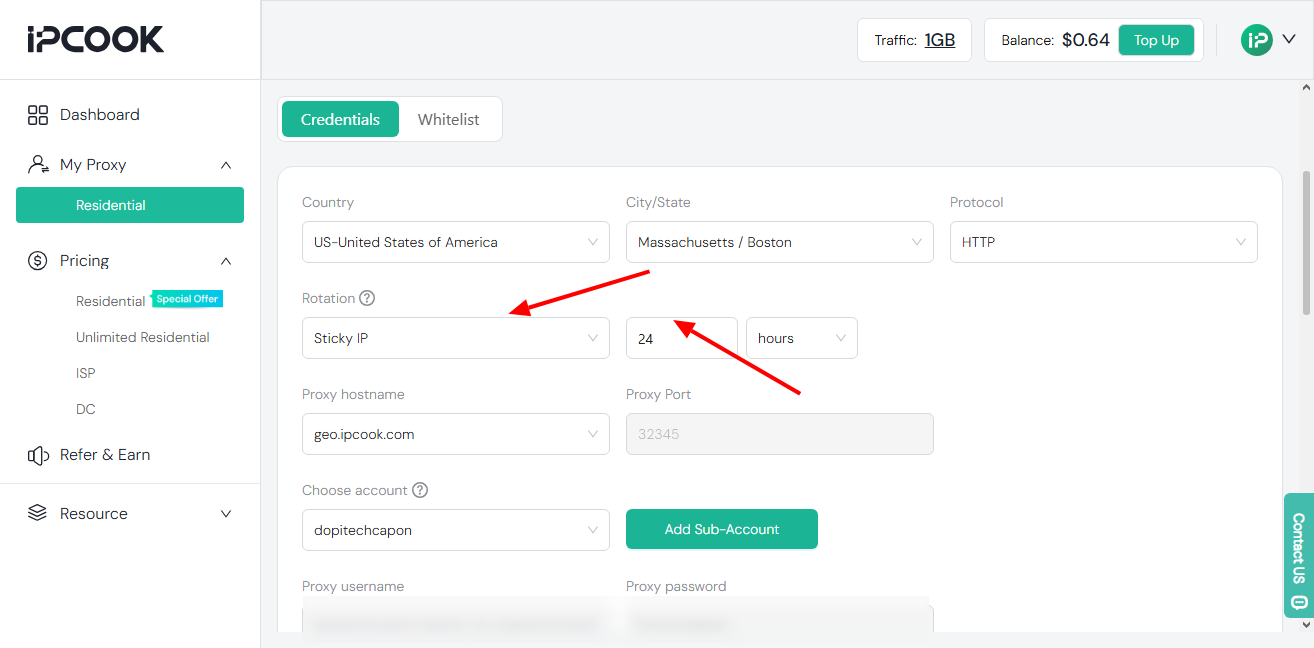Click the Contact Us chat icon
Screen dimensions: 1314x648
pyautogui.click(x=1298, y=602)
